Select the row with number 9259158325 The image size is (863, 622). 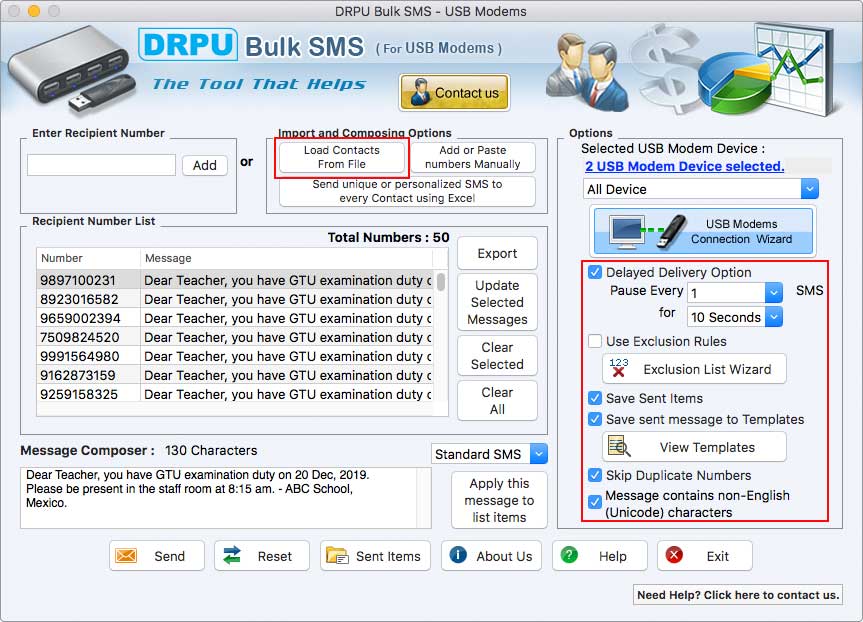coord(235,394)
